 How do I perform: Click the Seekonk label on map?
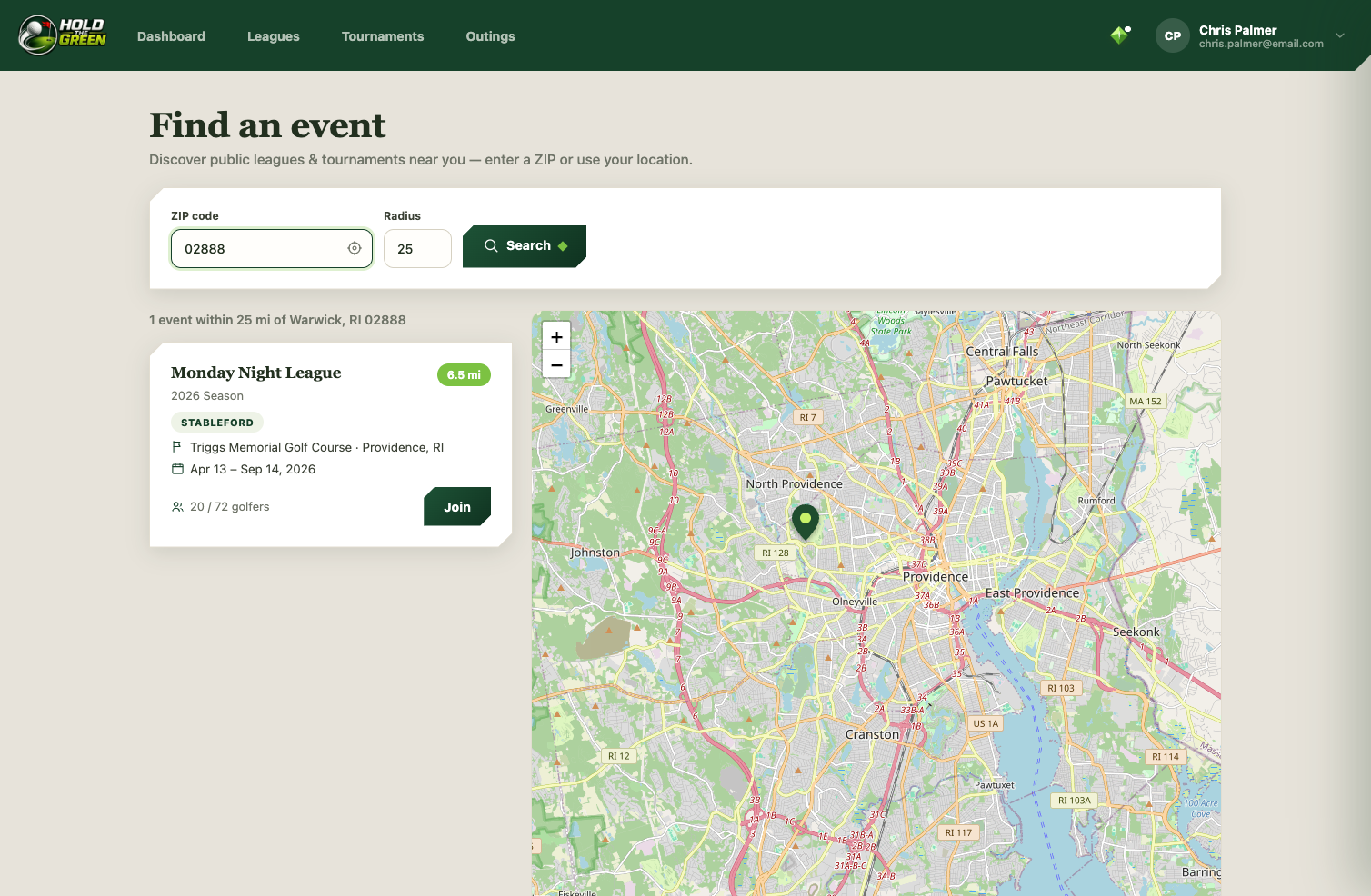[x=1136, y=632]
